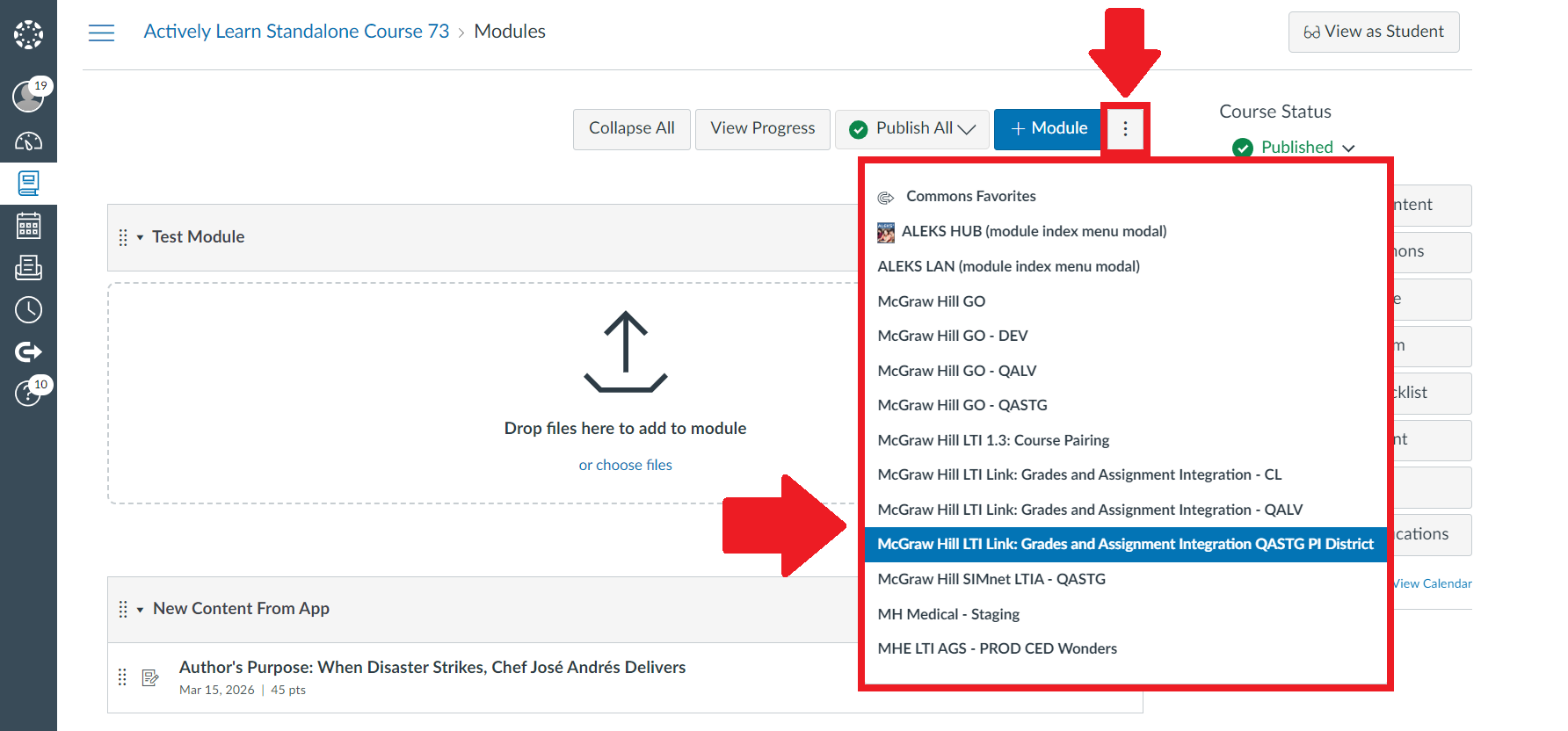This screenshot has height=731, width=1568.
Task: Click the Collapse All button
Action: click(x=632, y=129)
